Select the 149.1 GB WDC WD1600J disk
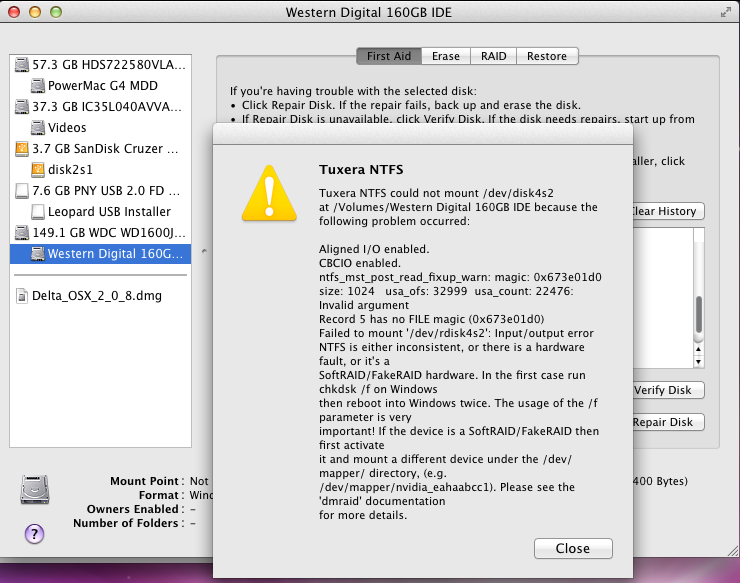 101,233
